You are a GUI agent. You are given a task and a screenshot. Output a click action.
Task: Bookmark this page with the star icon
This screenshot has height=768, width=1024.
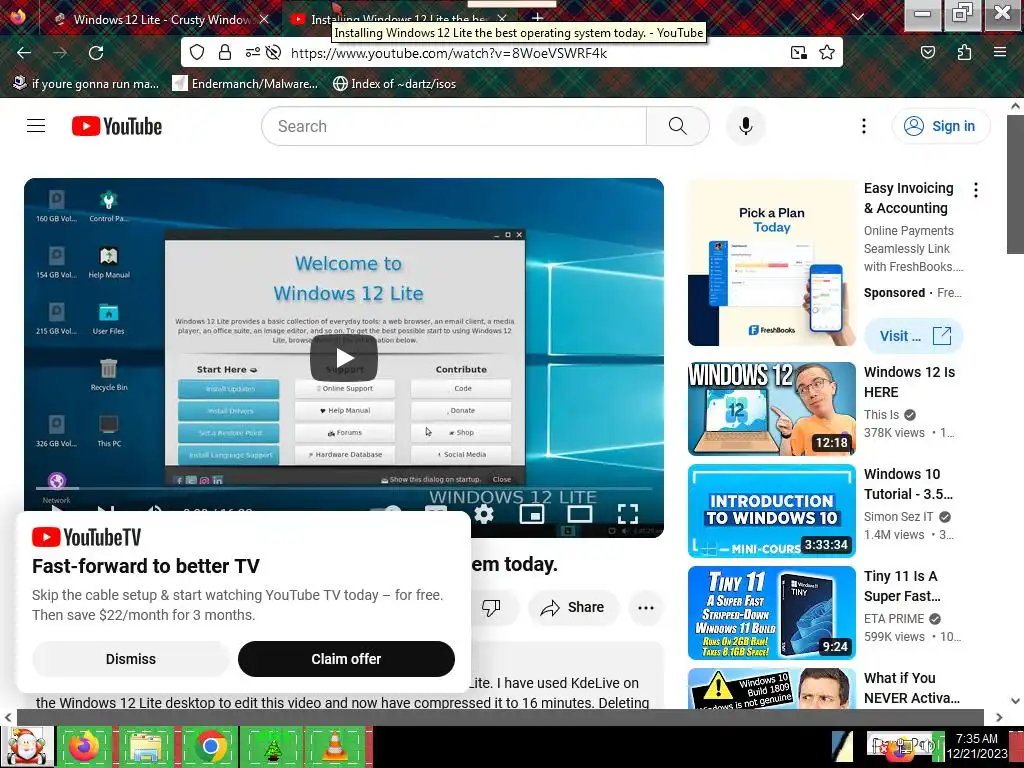[827, 52]
